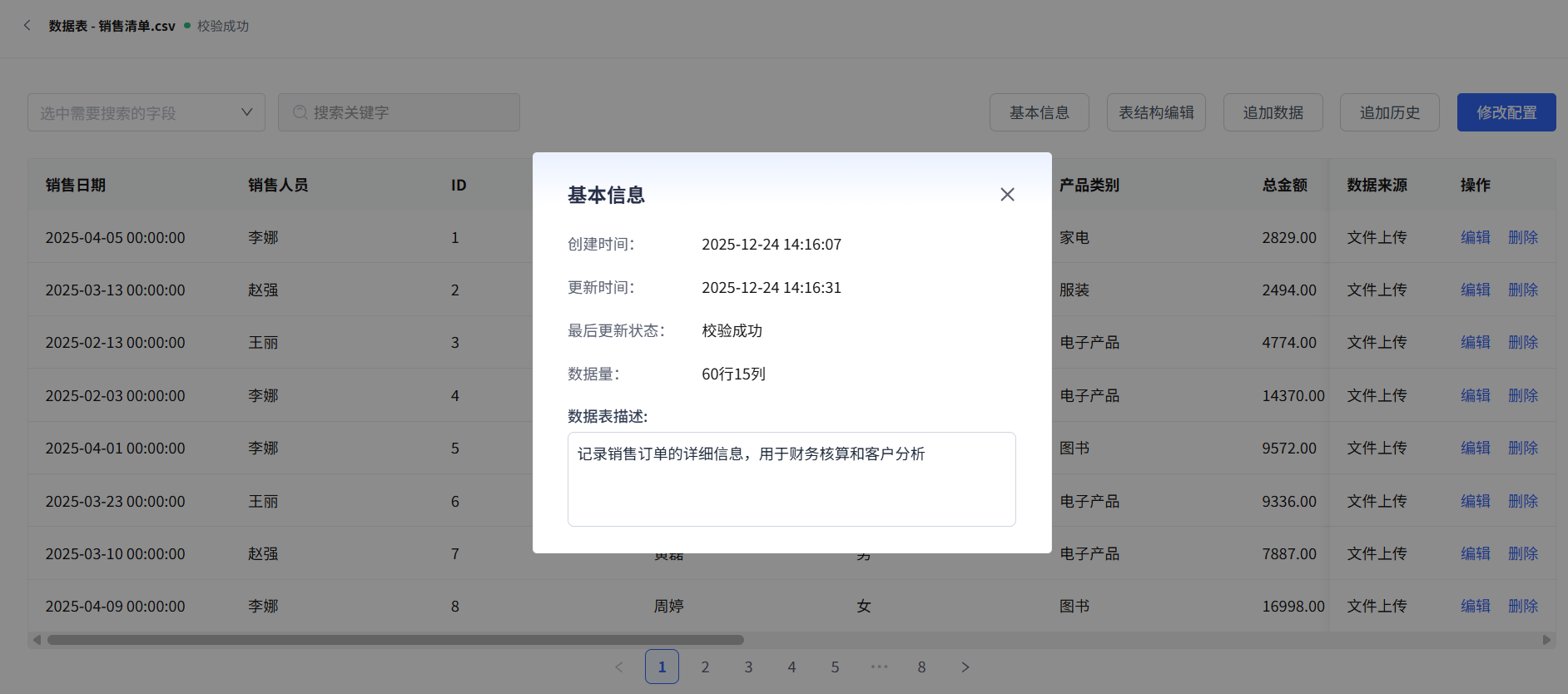Click the 追加数据 button

[x=1273, y=112]
